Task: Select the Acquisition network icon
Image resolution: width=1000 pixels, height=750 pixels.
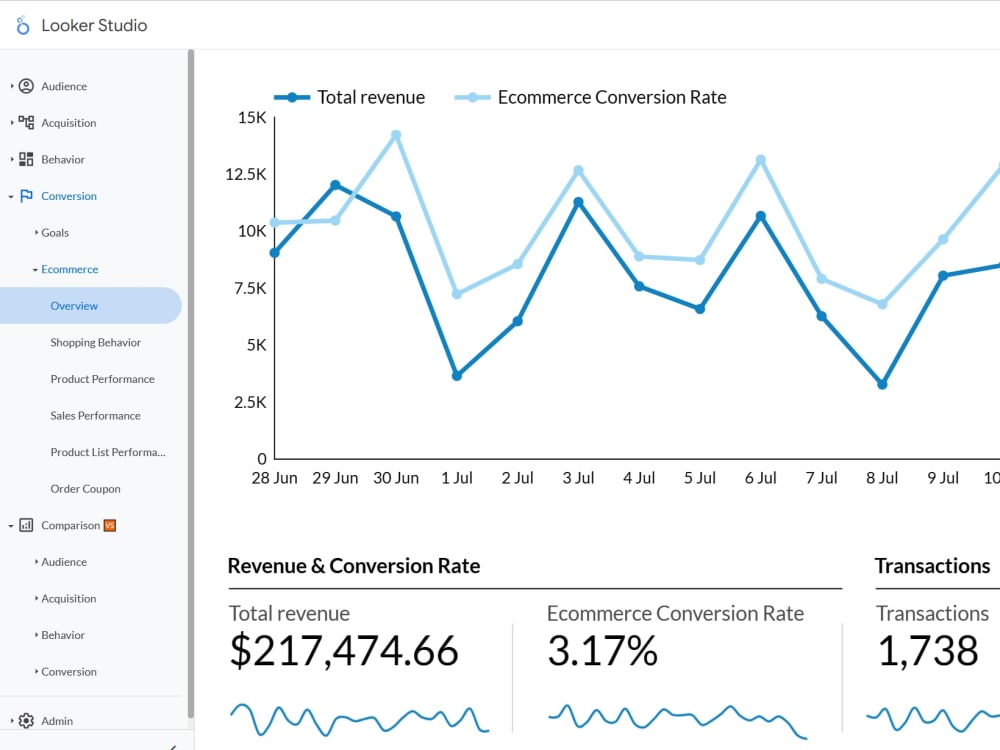Action: pos(28,122)
